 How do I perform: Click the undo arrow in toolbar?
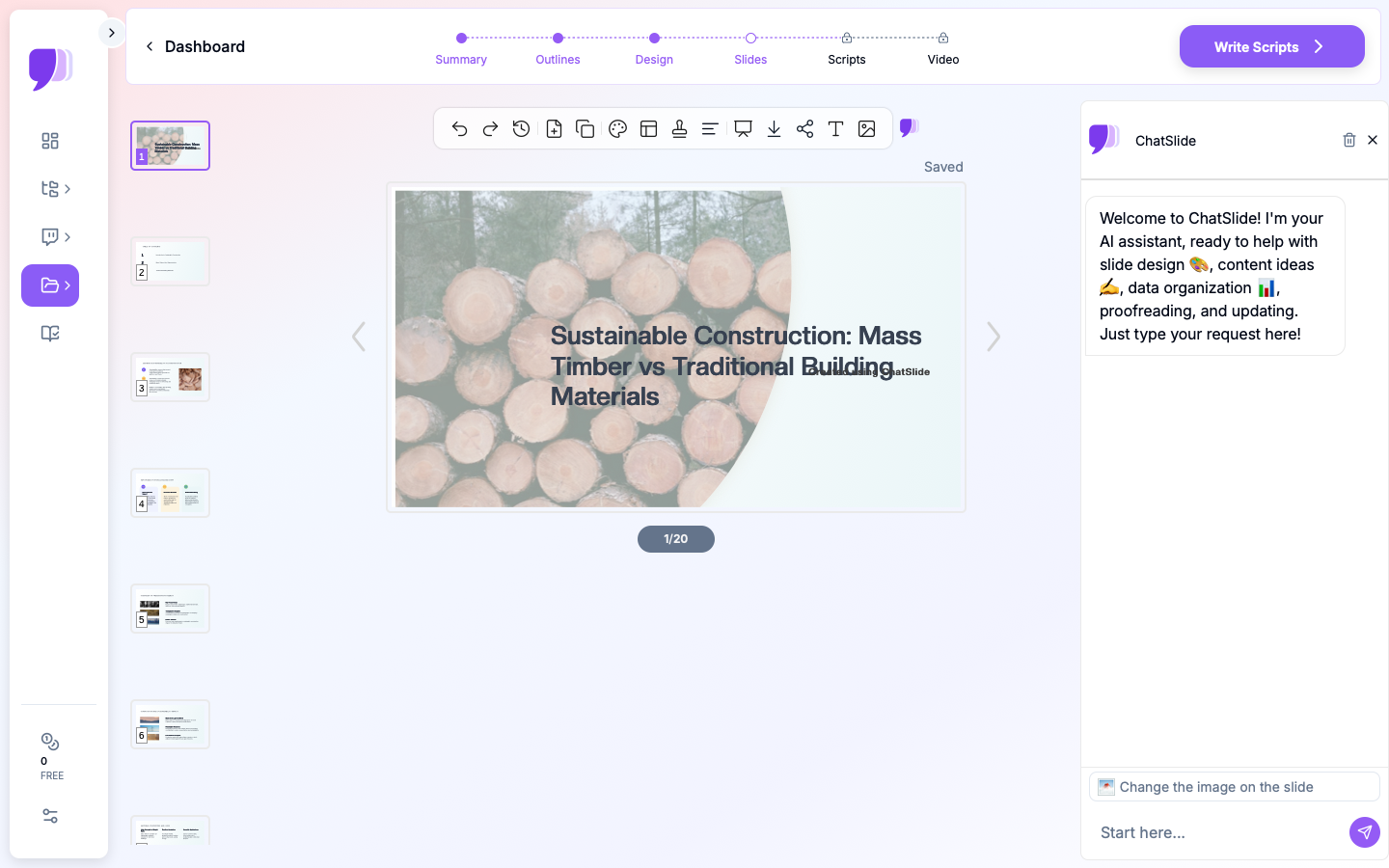pos(459,129)
